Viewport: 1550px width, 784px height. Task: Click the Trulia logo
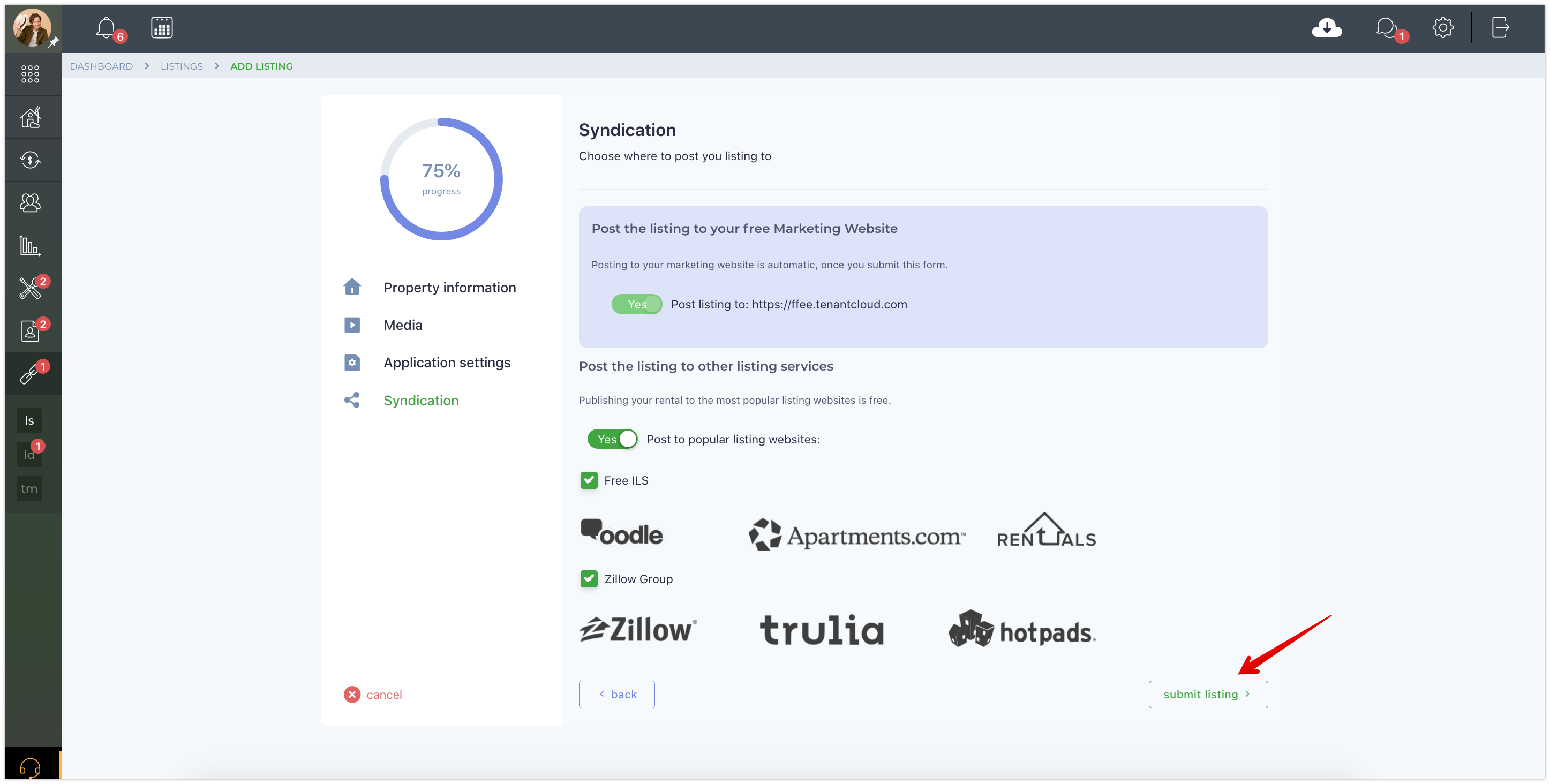(822, 630)
